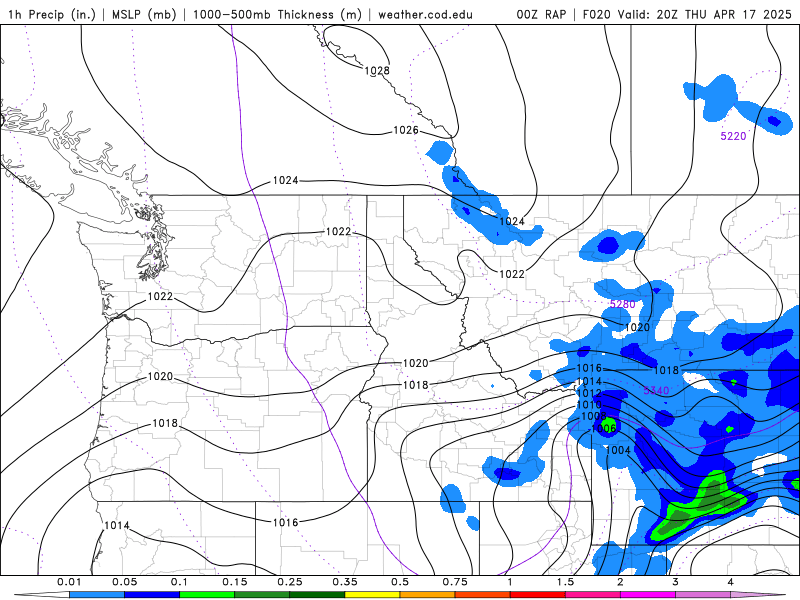Click the 1026 isobar label
This screenshot has width=800, height=600.
coord(406,130)
